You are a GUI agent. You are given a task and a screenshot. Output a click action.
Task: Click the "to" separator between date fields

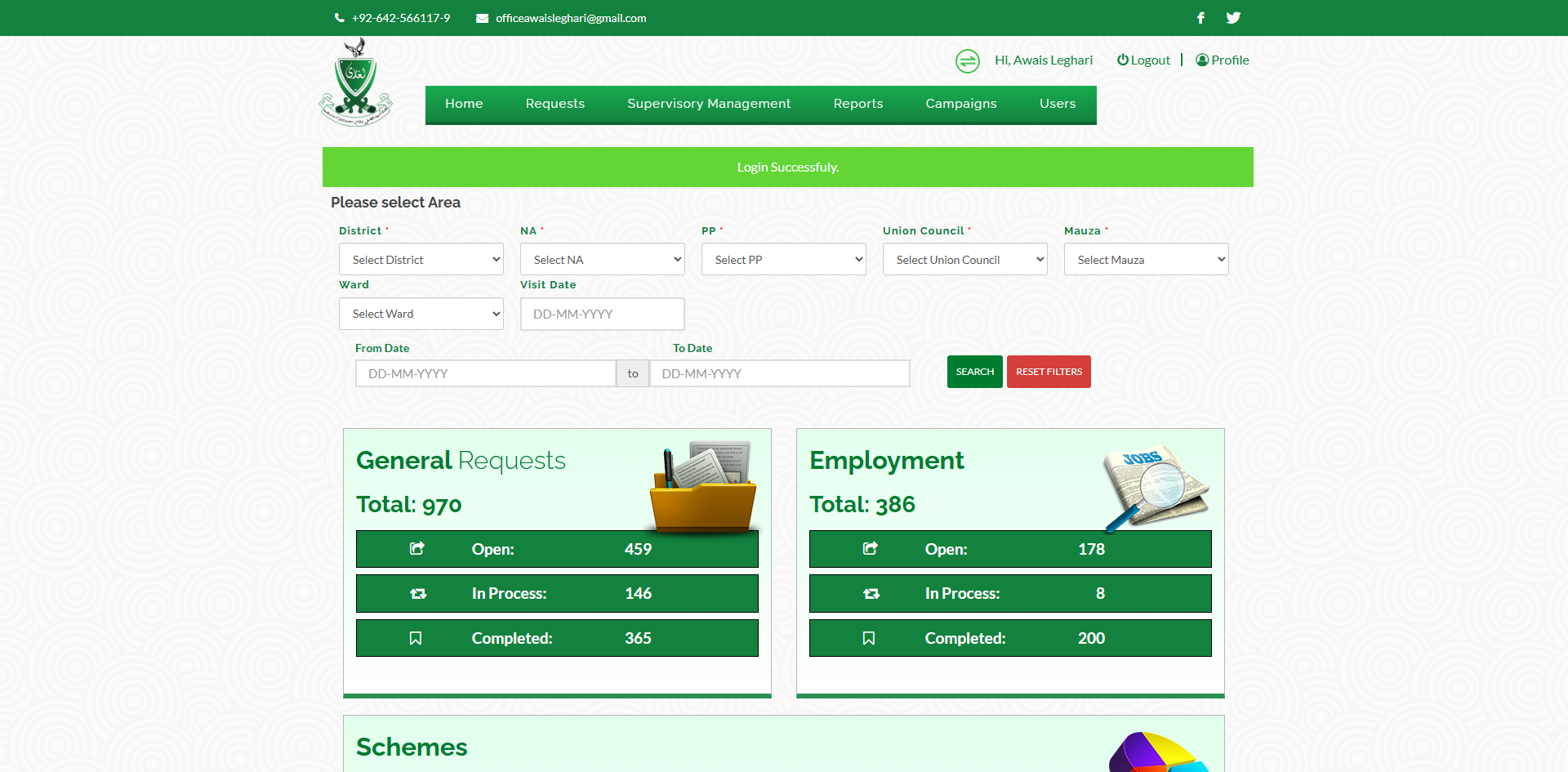633,373
